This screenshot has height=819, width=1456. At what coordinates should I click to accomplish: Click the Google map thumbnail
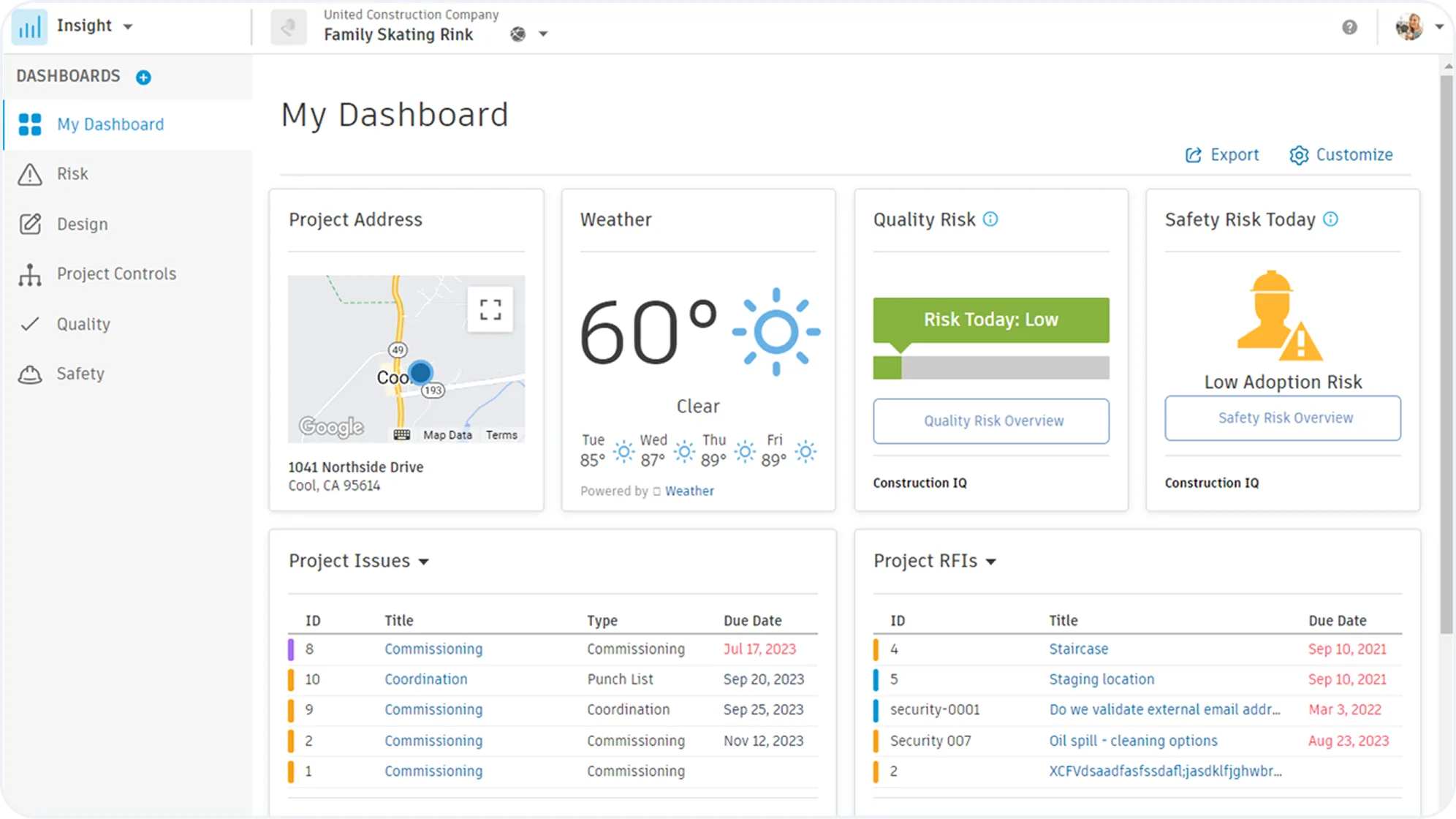(x=406, y=358)
